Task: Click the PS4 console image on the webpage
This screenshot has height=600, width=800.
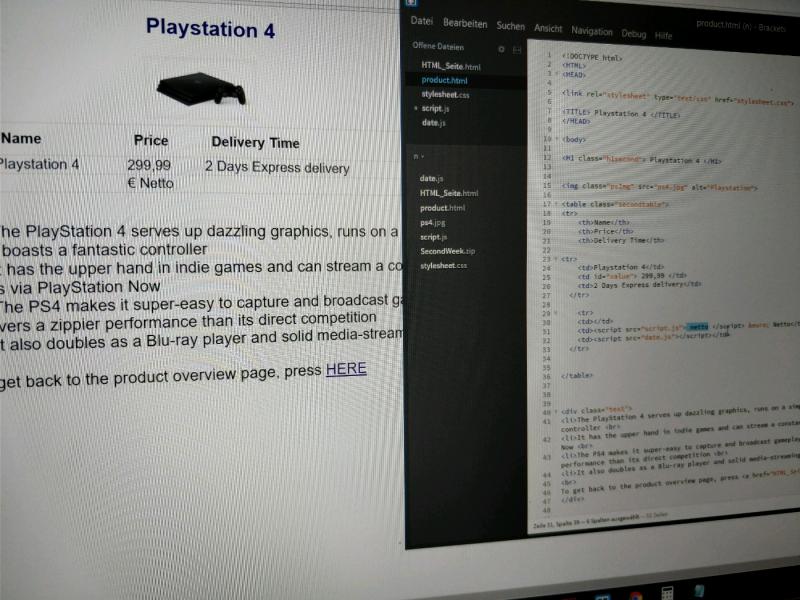Action: coord(202,89)
